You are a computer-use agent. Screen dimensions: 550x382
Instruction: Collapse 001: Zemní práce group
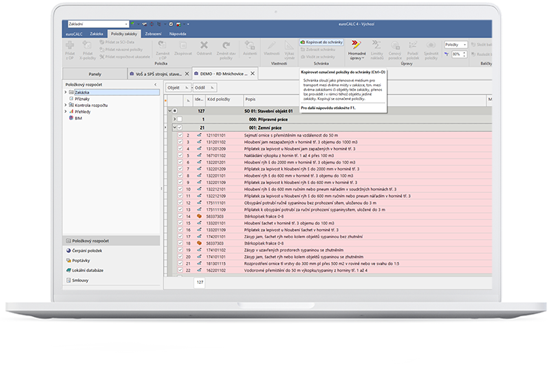tap(175, 127)
